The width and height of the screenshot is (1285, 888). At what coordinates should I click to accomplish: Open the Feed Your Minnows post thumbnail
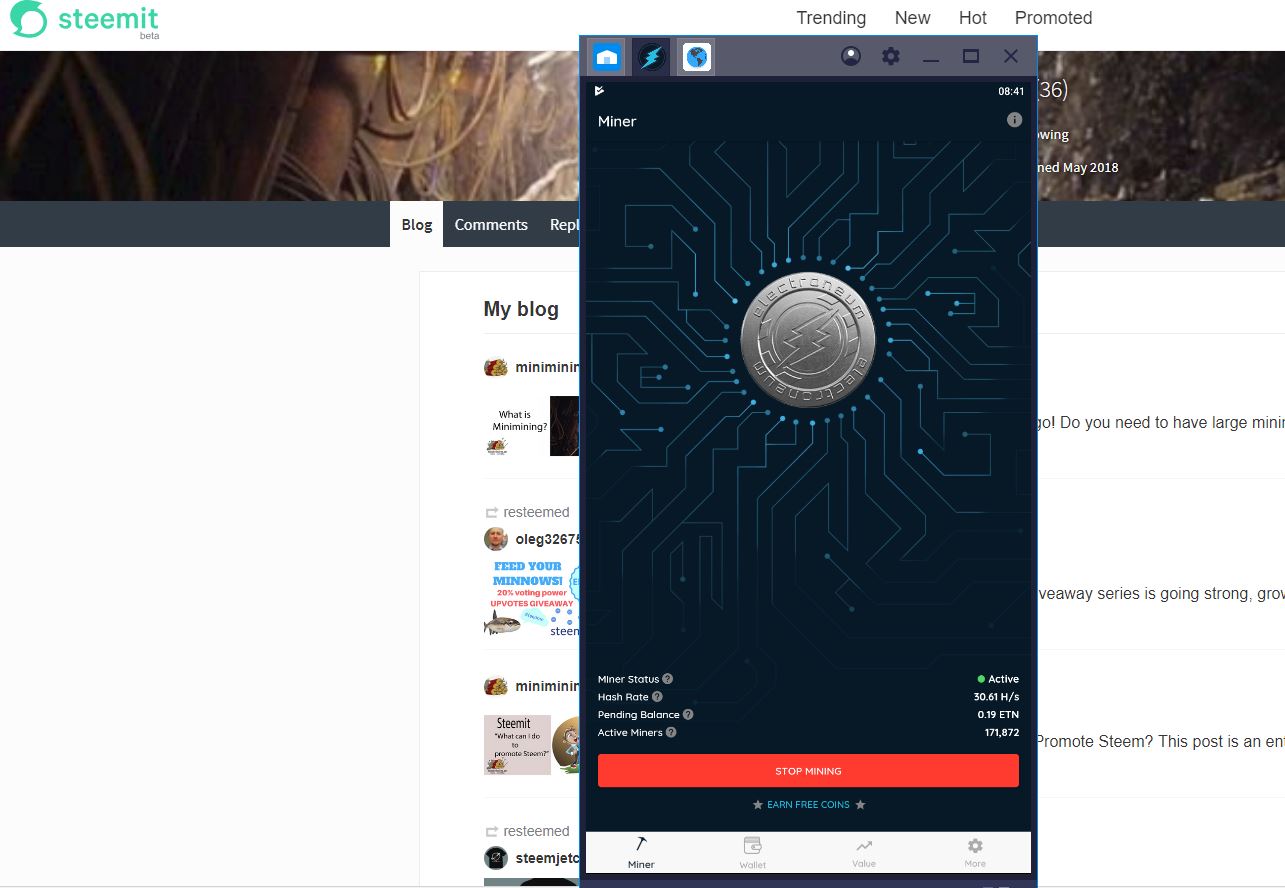530,597
